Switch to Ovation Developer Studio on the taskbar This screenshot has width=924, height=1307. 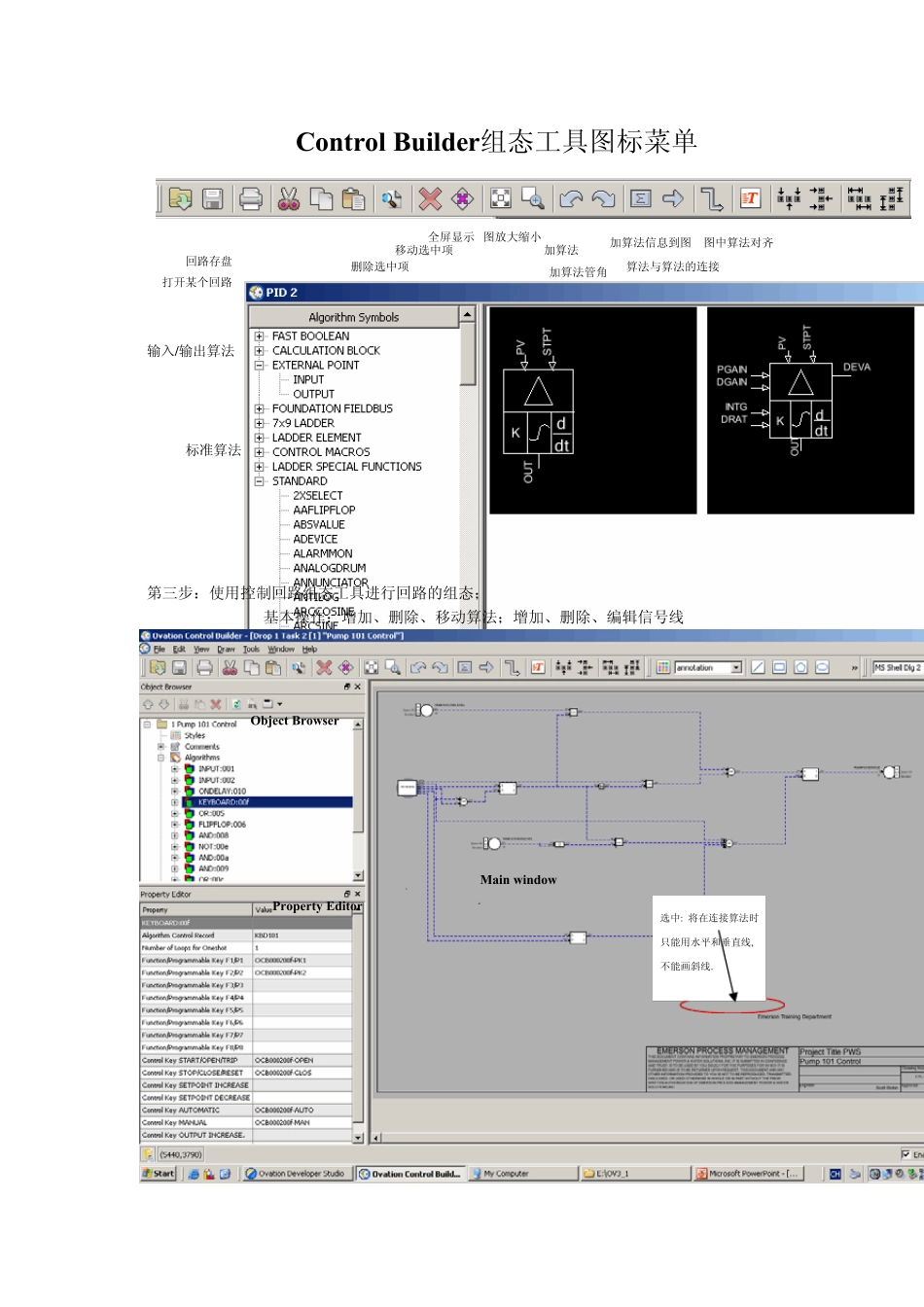coord(296,1174)
